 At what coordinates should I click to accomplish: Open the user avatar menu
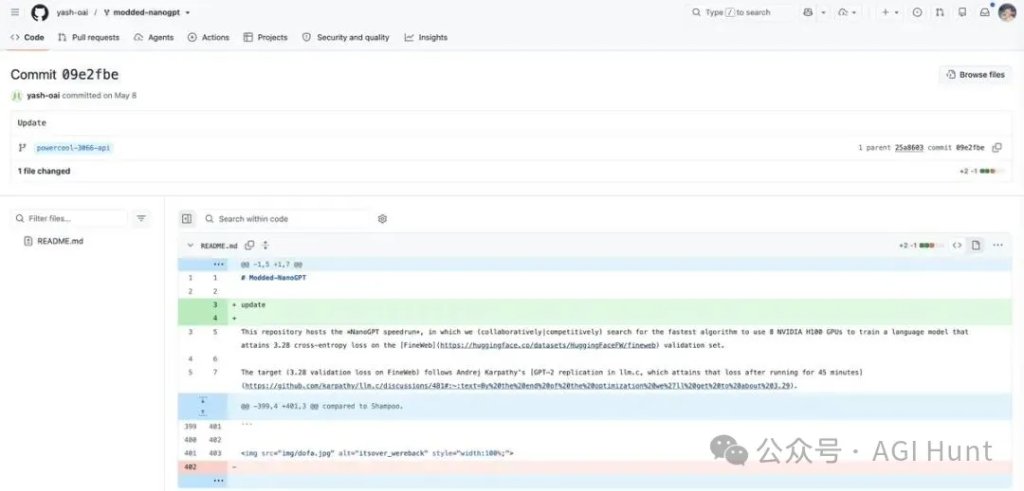click(x=1007, y=12)
